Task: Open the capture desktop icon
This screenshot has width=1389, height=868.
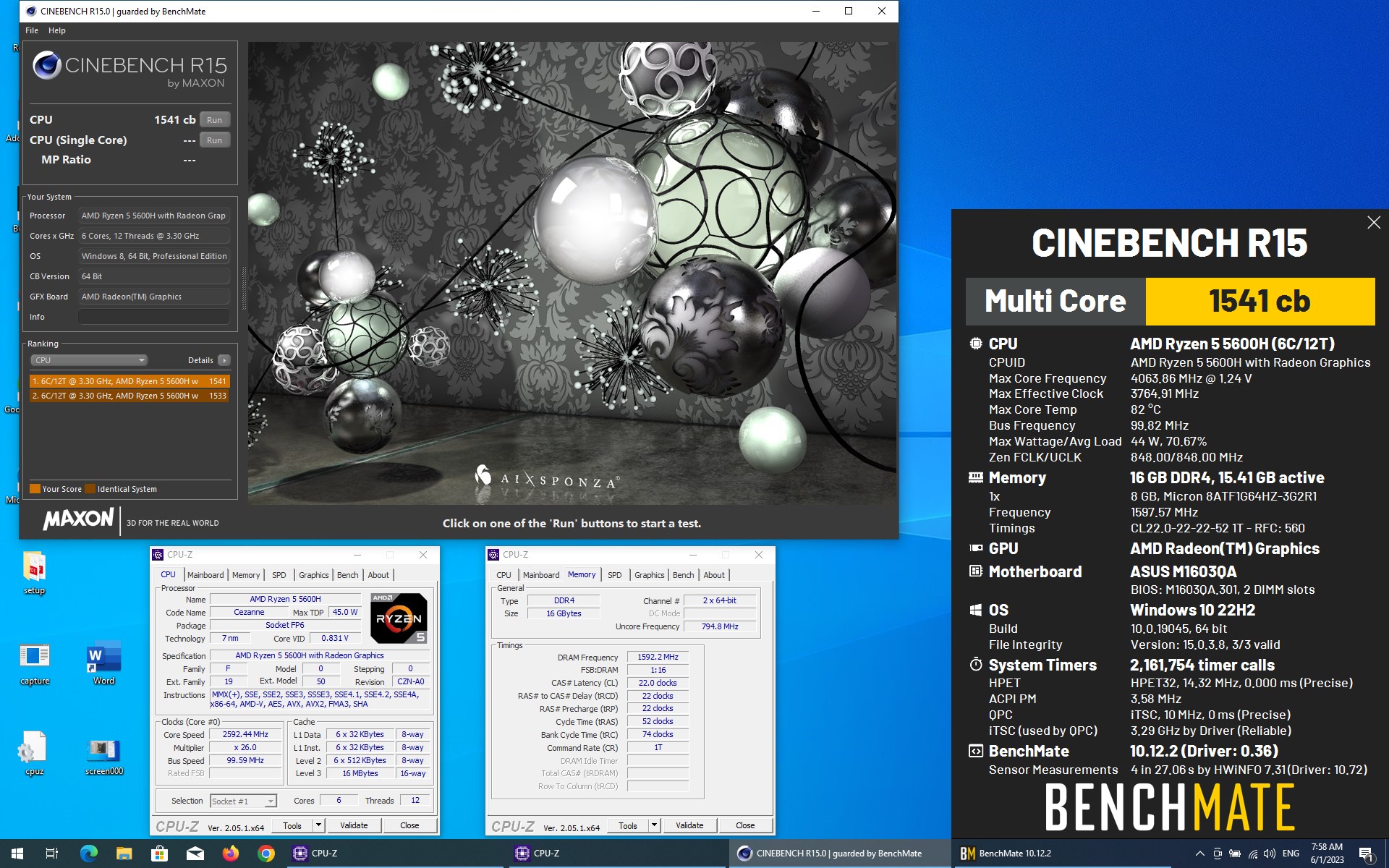Action: click(x=35, y=663)
